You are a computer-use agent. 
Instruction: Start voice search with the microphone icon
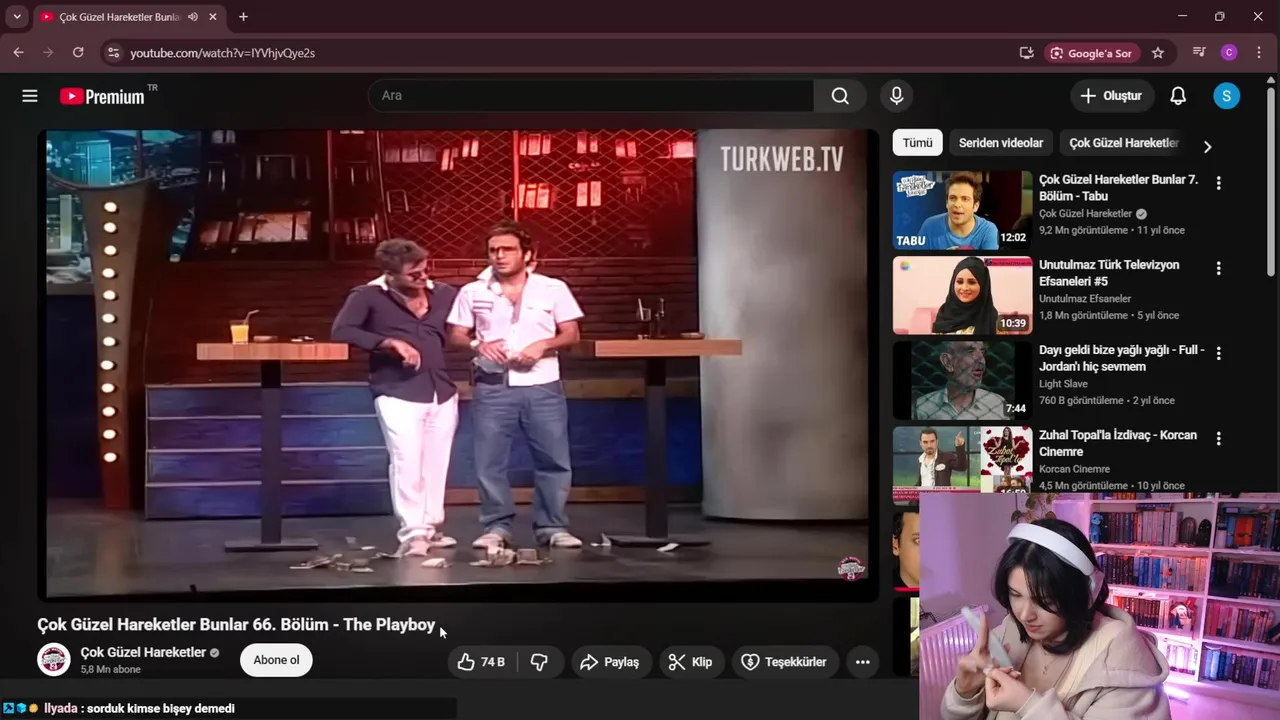point(896,96)
